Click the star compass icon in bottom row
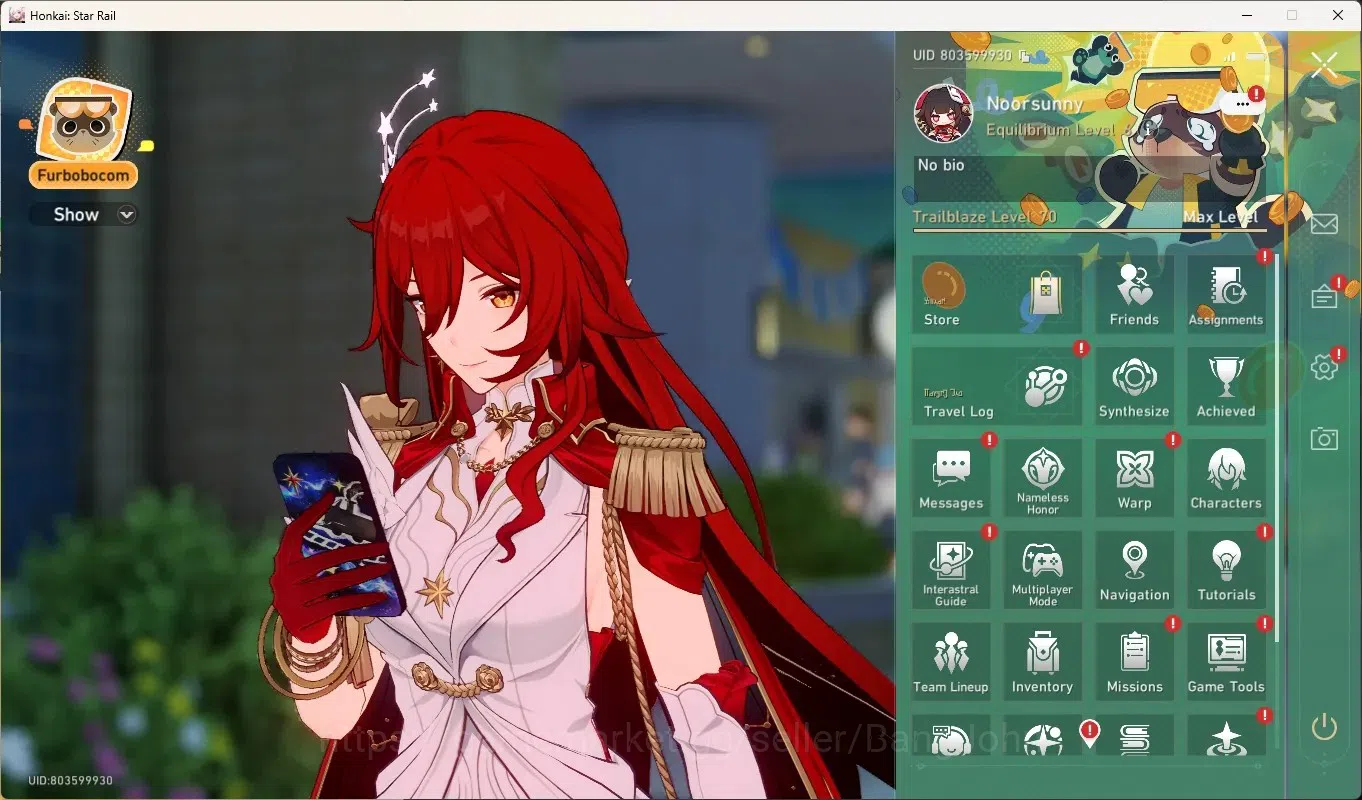This screenshot has width=1362, height=800. pos(1043,738)
